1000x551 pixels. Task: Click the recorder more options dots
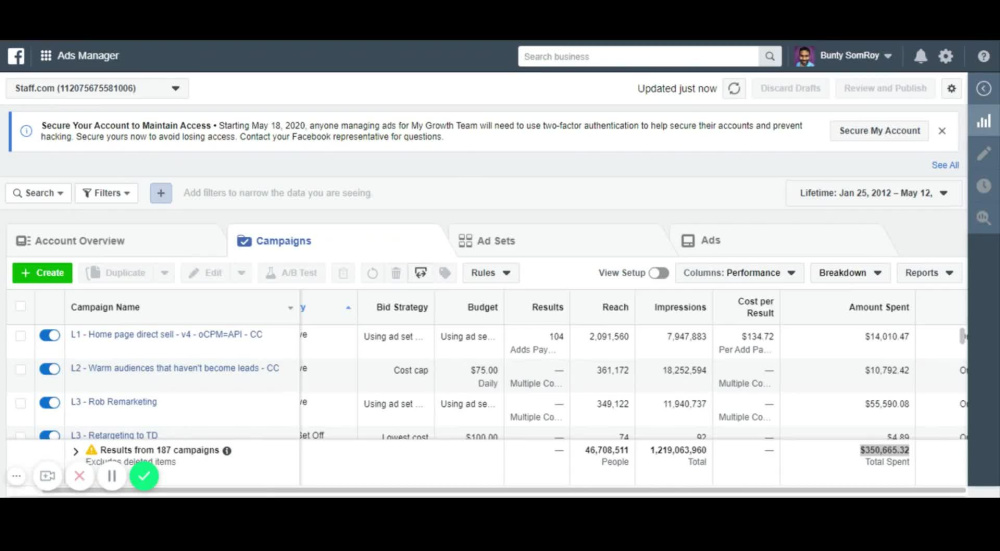tap(17, 476)
